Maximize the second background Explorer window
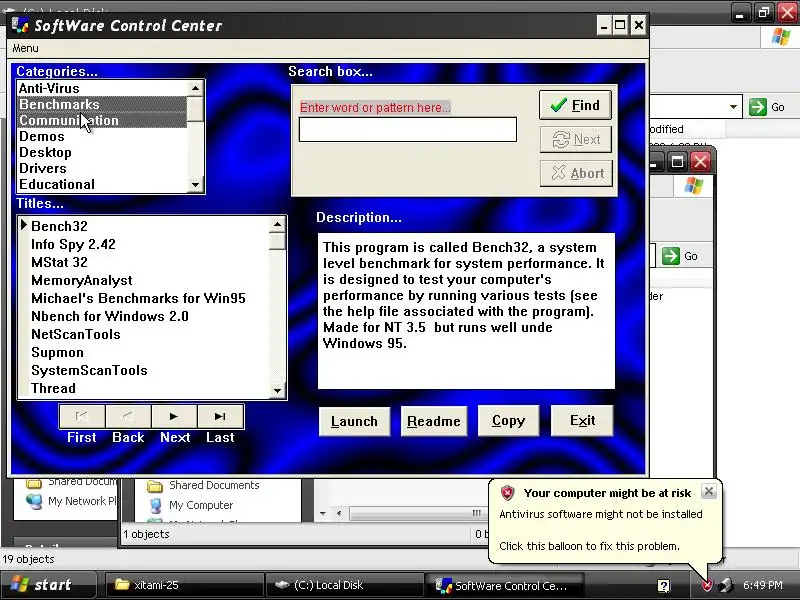Image resolution: width=800 pixels, height=600 pixels. (x=678, y=162)
